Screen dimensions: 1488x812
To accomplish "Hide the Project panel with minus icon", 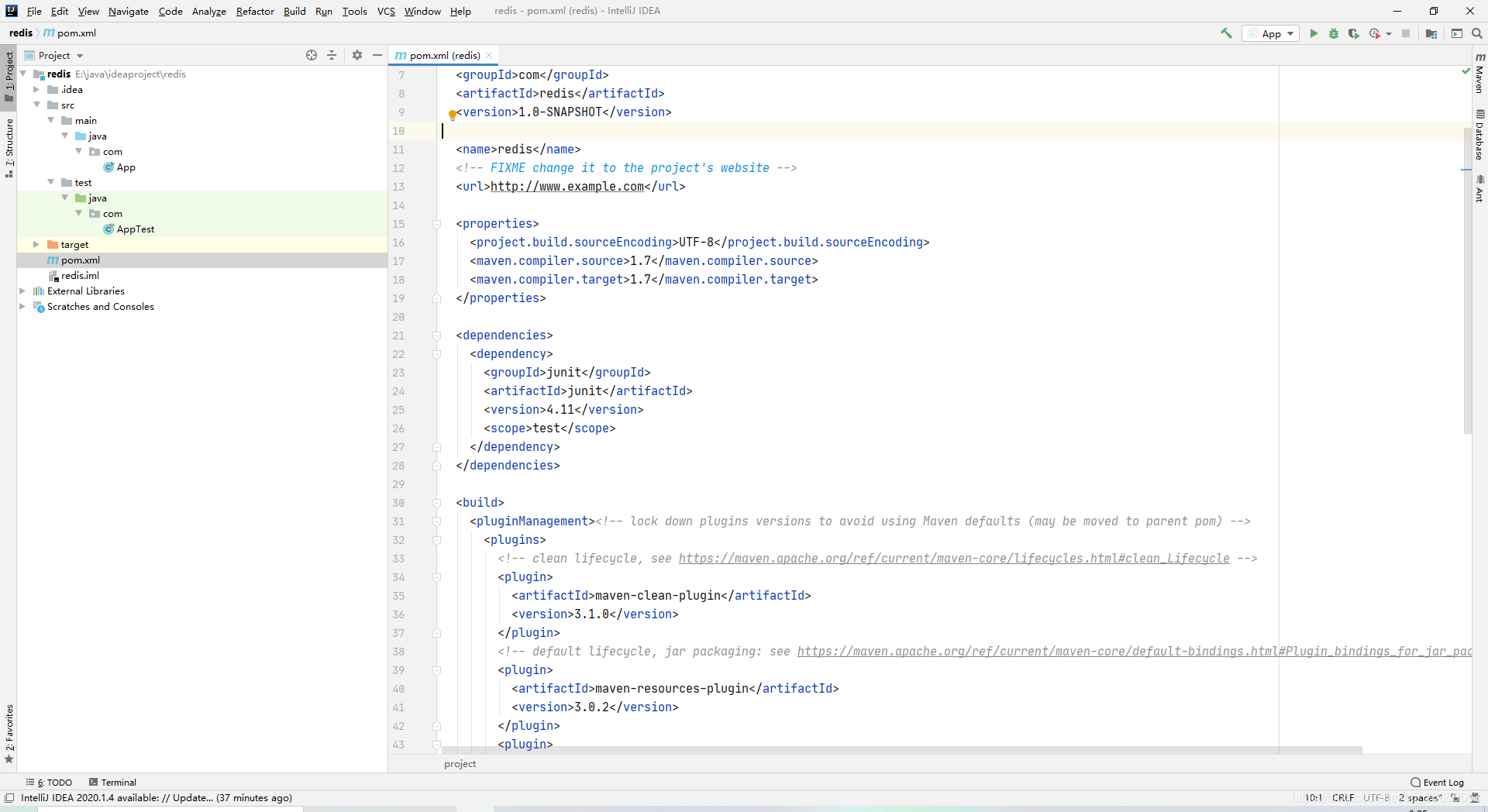I will 377,55.
